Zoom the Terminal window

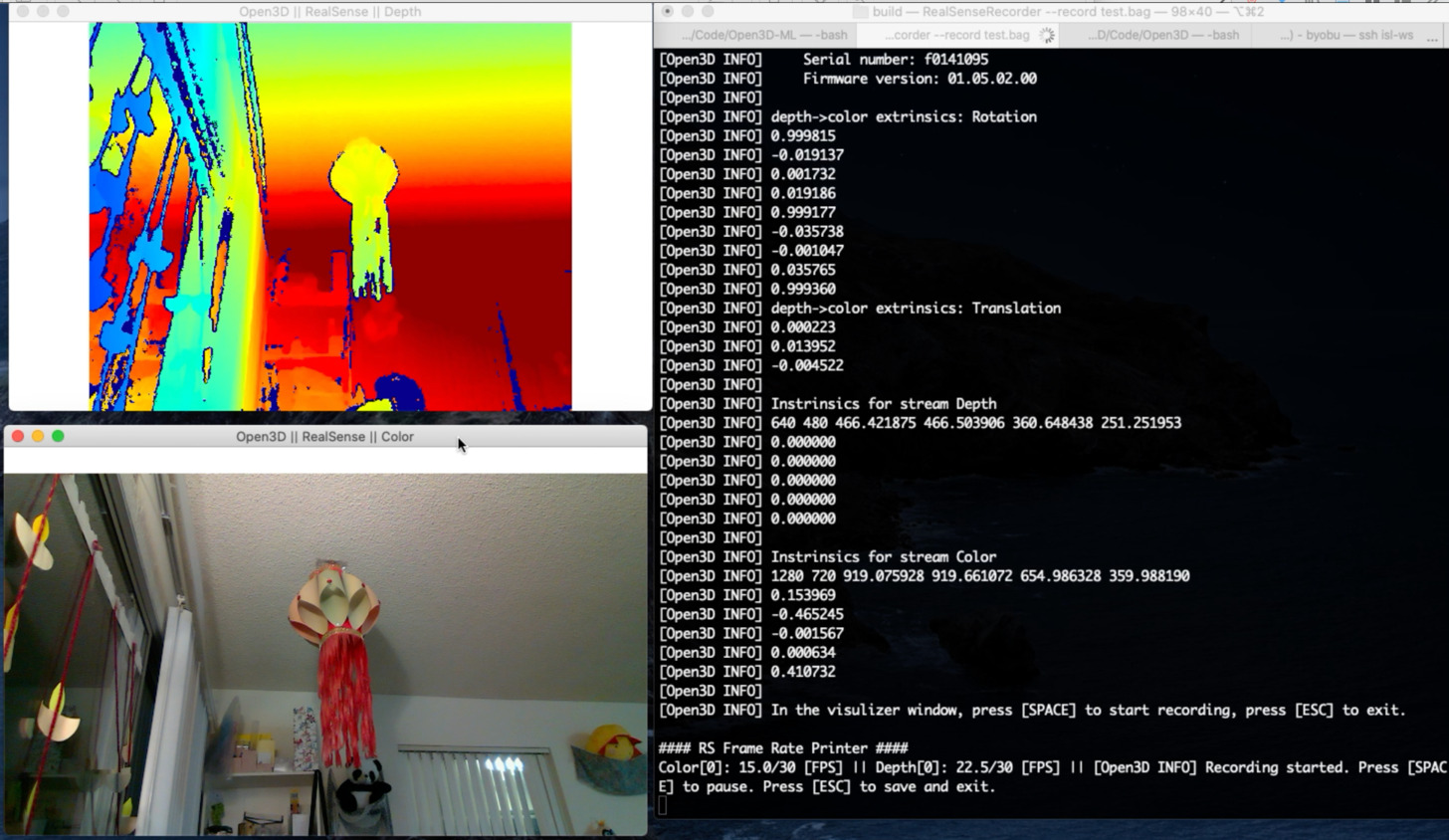click(x=708, y=12)
